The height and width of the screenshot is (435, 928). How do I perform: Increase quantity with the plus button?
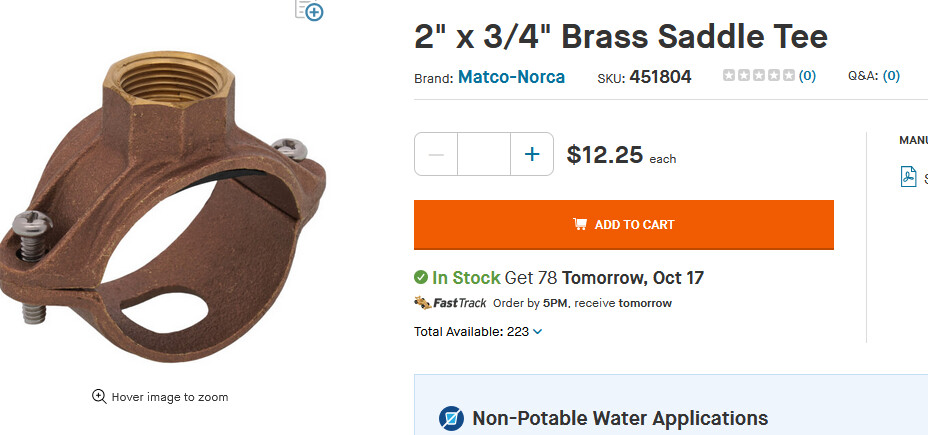532,154
